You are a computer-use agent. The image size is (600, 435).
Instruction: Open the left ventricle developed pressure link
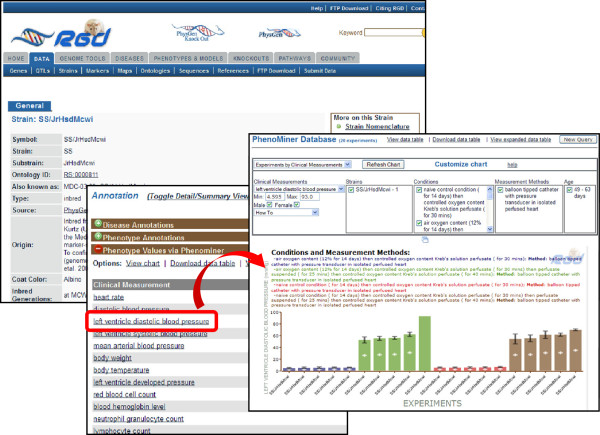tap(144, 382)
